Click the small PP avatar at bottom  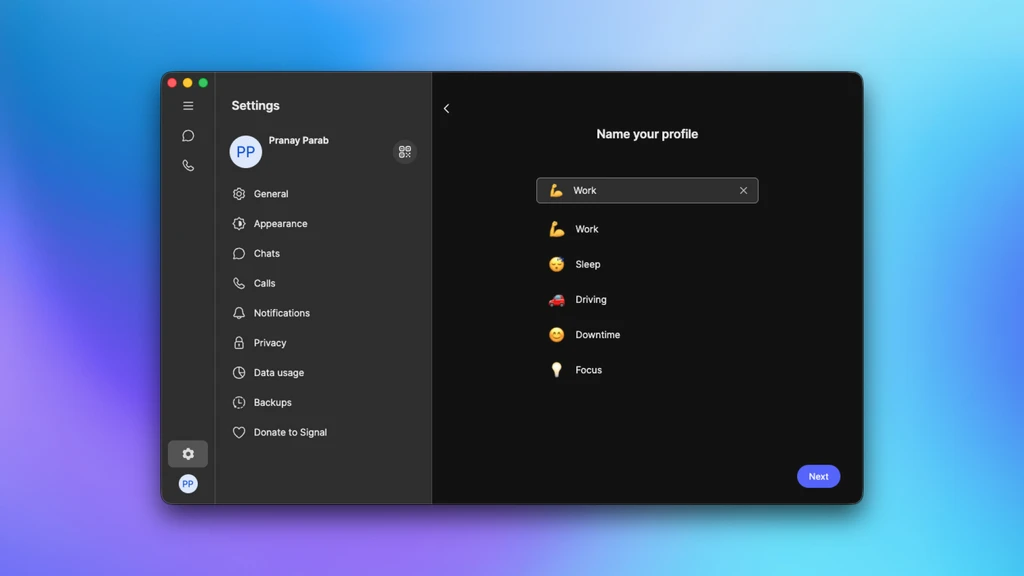[x=188, y=484]
